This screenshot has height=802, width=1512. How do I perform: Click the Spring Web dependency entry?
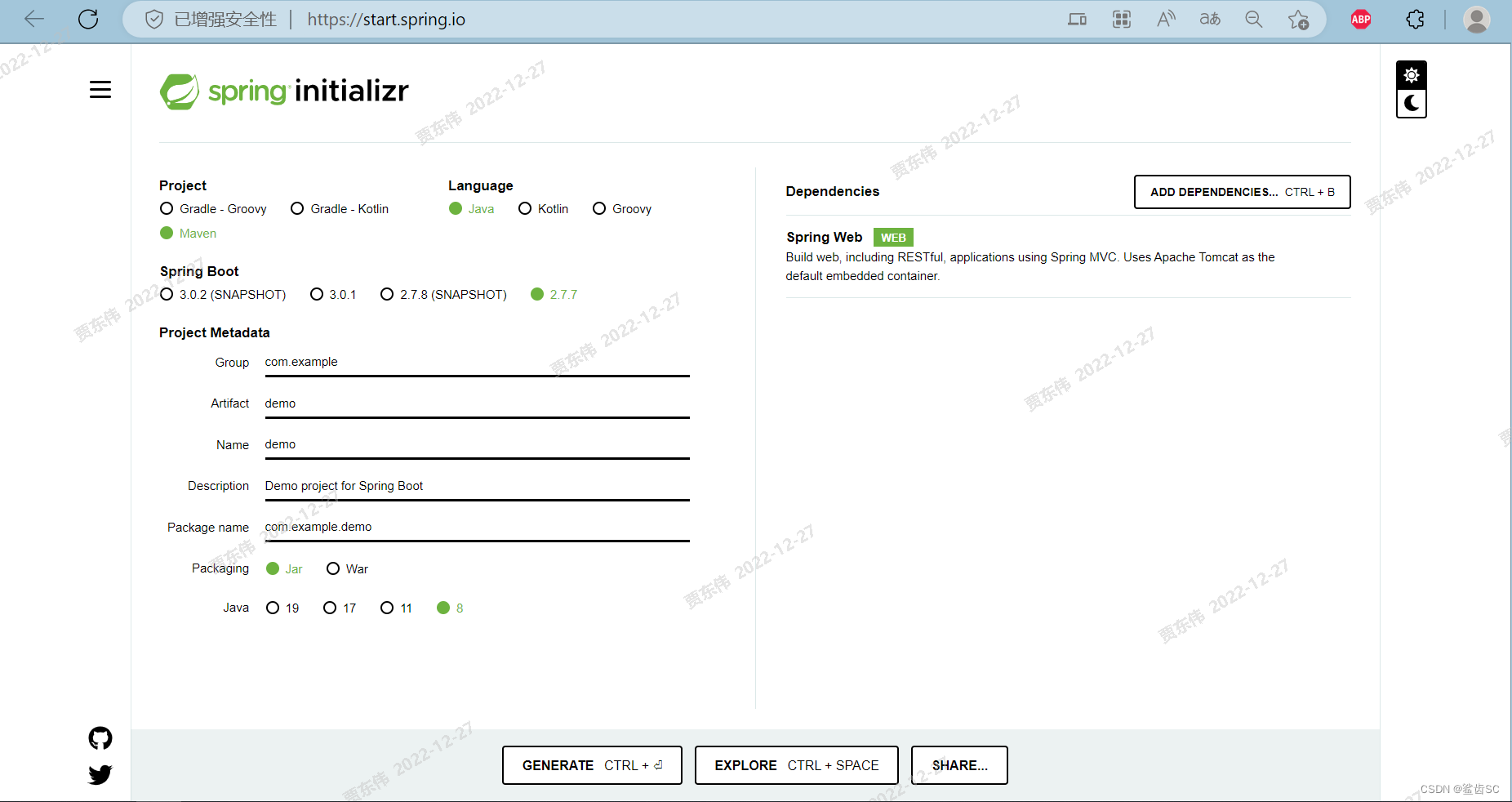1068,256
